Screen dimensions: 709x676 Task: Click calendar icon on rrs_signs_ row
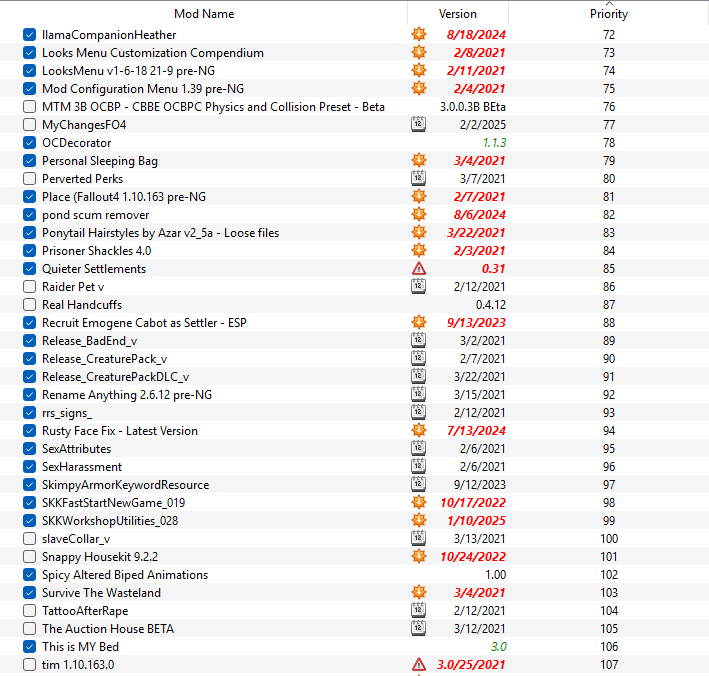418,412
